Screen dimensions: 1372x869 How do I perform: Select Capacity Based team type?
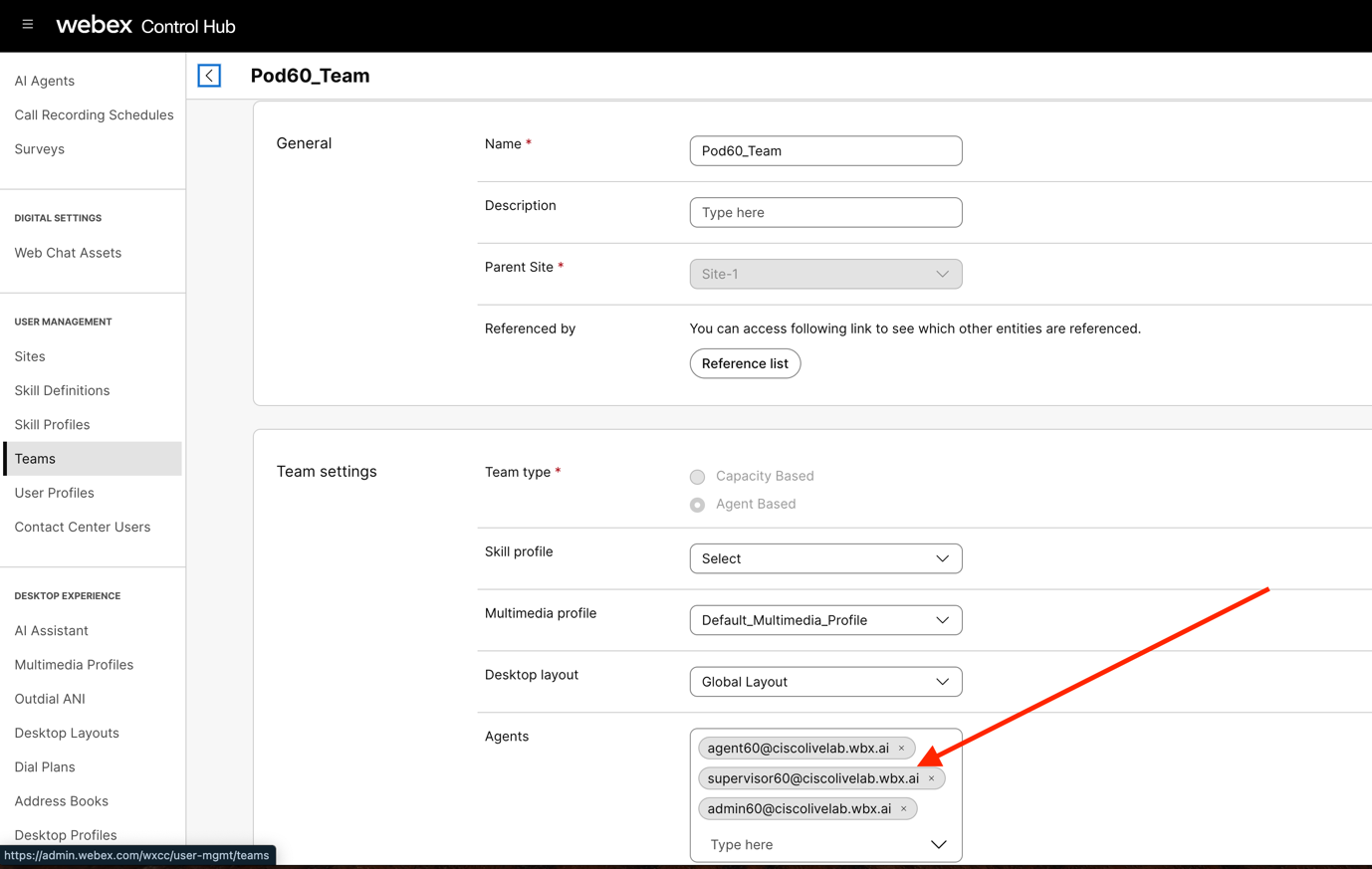pos(698,477)
